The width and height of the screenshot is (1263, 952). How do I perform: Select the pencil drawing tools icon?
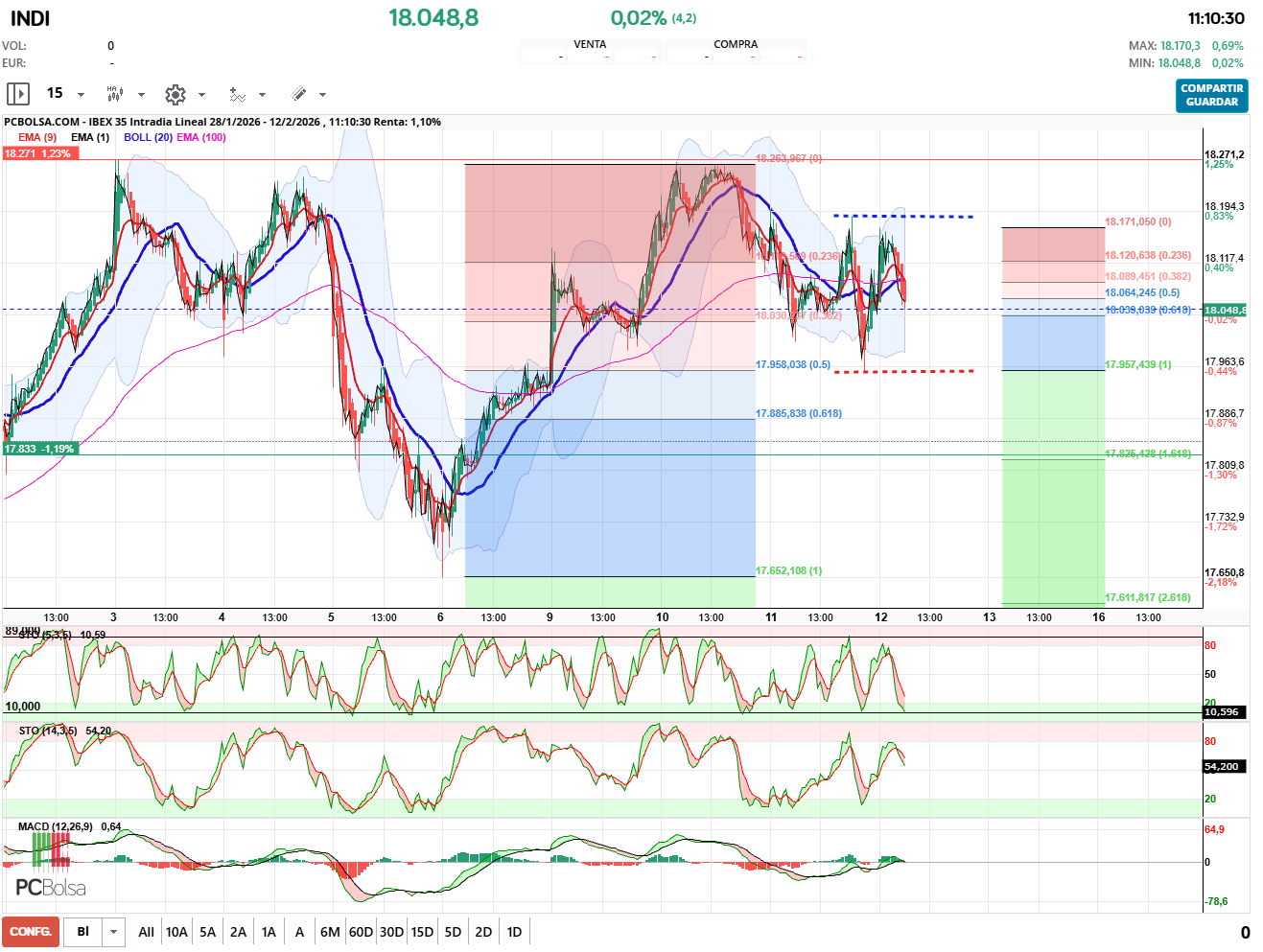click(298, 94)
